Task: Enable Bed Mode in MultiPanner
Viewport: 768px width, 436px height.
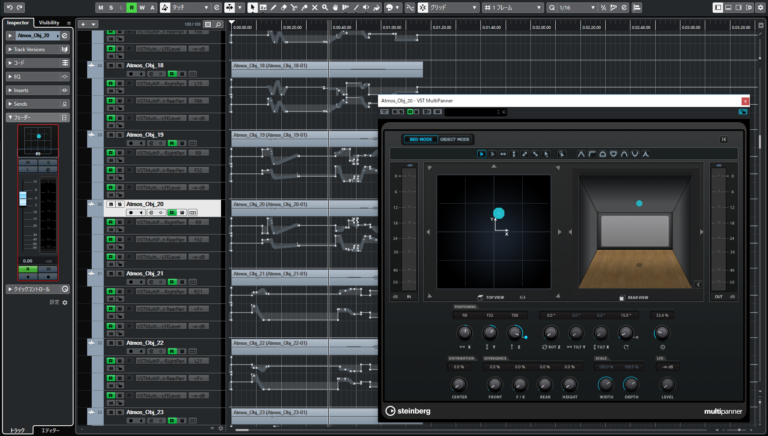Action: point(420,139)
